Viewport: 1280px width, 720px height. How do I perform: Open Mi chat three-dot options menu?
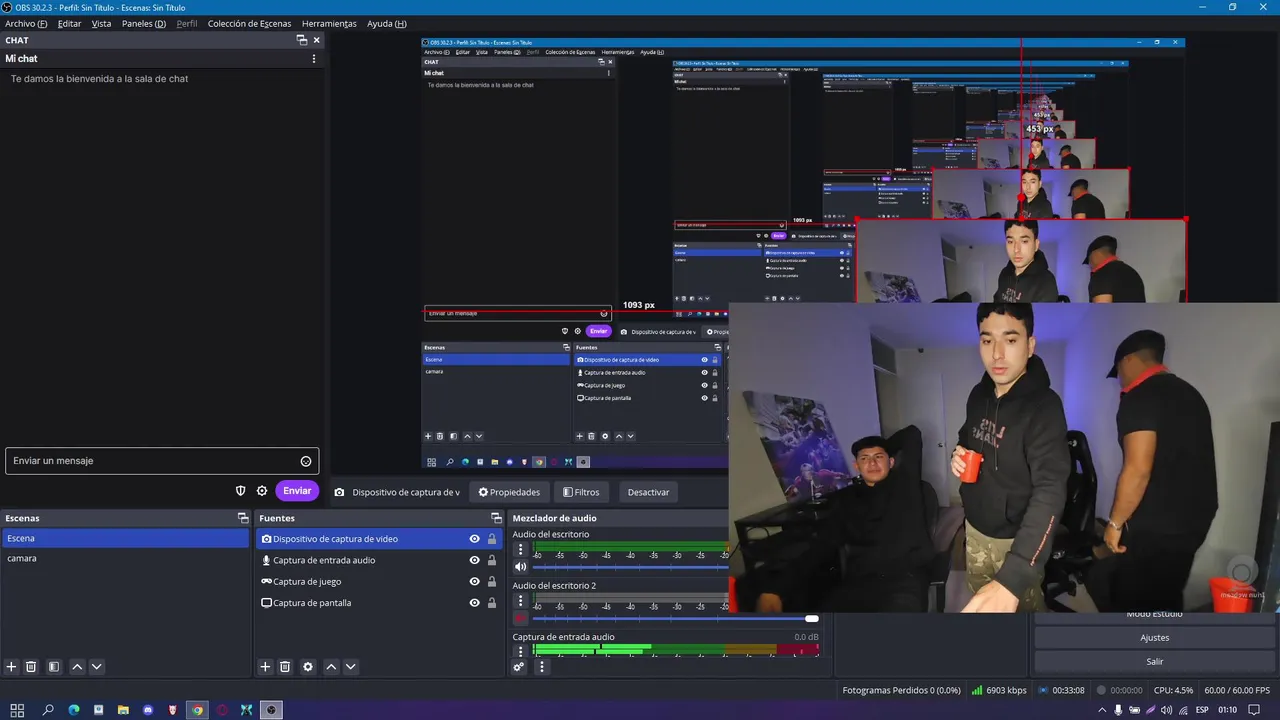(314, 59)
